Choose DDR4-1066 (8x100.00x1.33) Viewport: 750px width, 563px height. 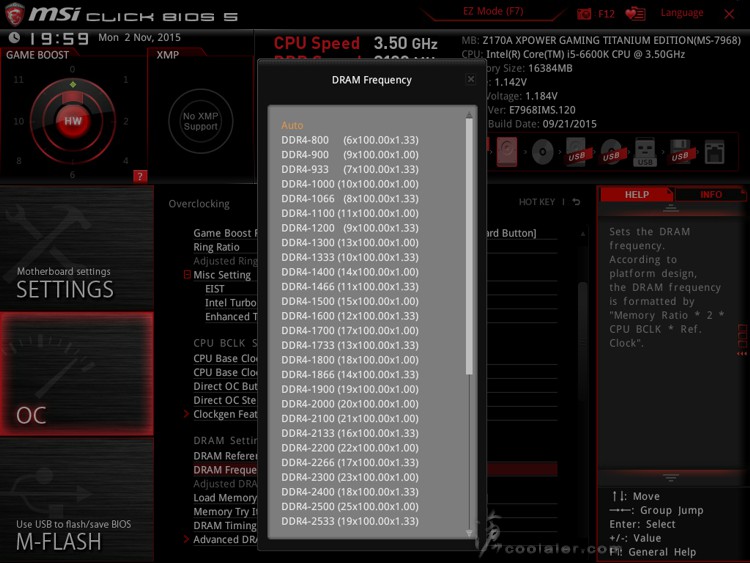[x=350, y=199]
